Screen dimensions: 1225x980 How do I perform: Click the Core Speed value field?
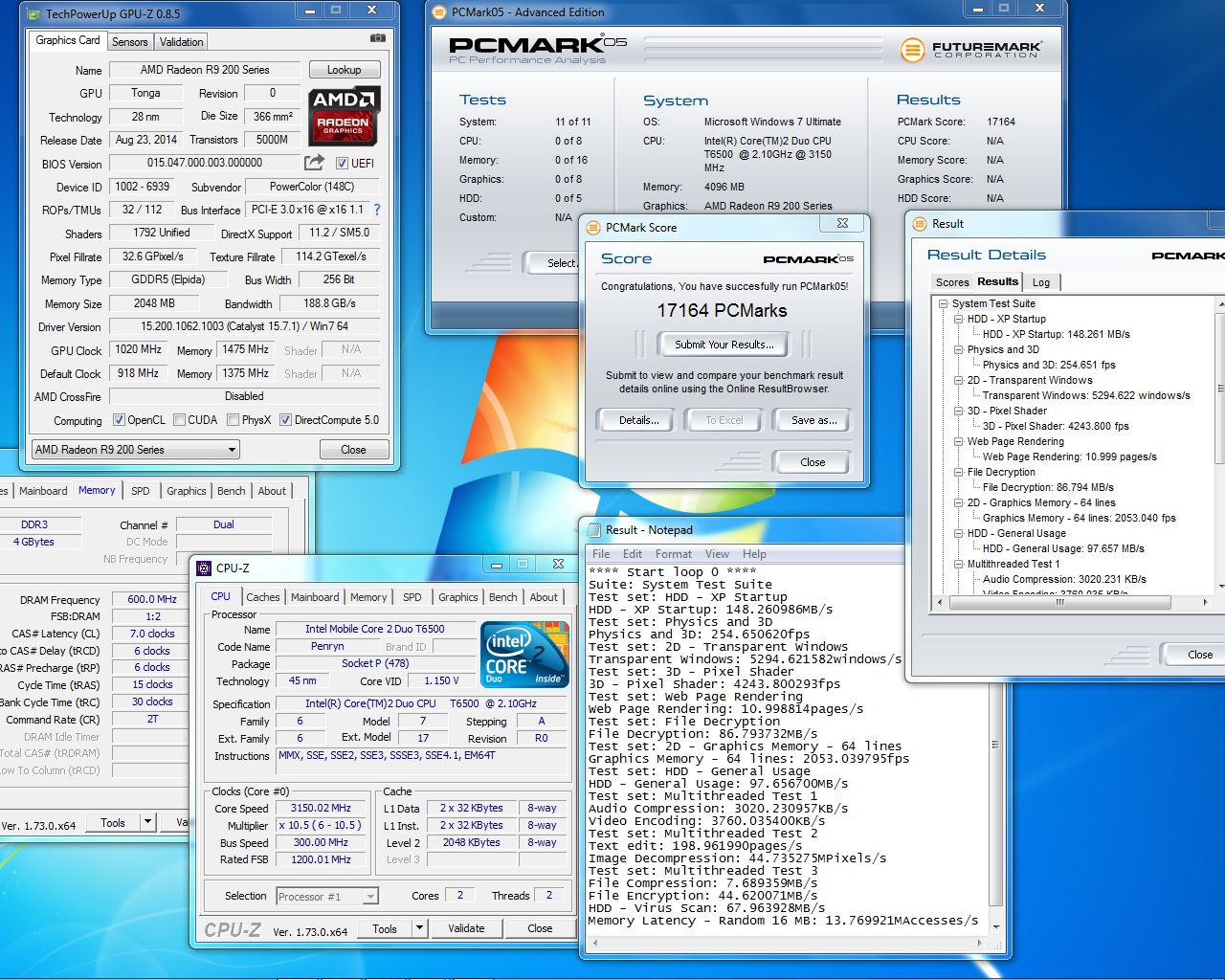coord(321,809)
